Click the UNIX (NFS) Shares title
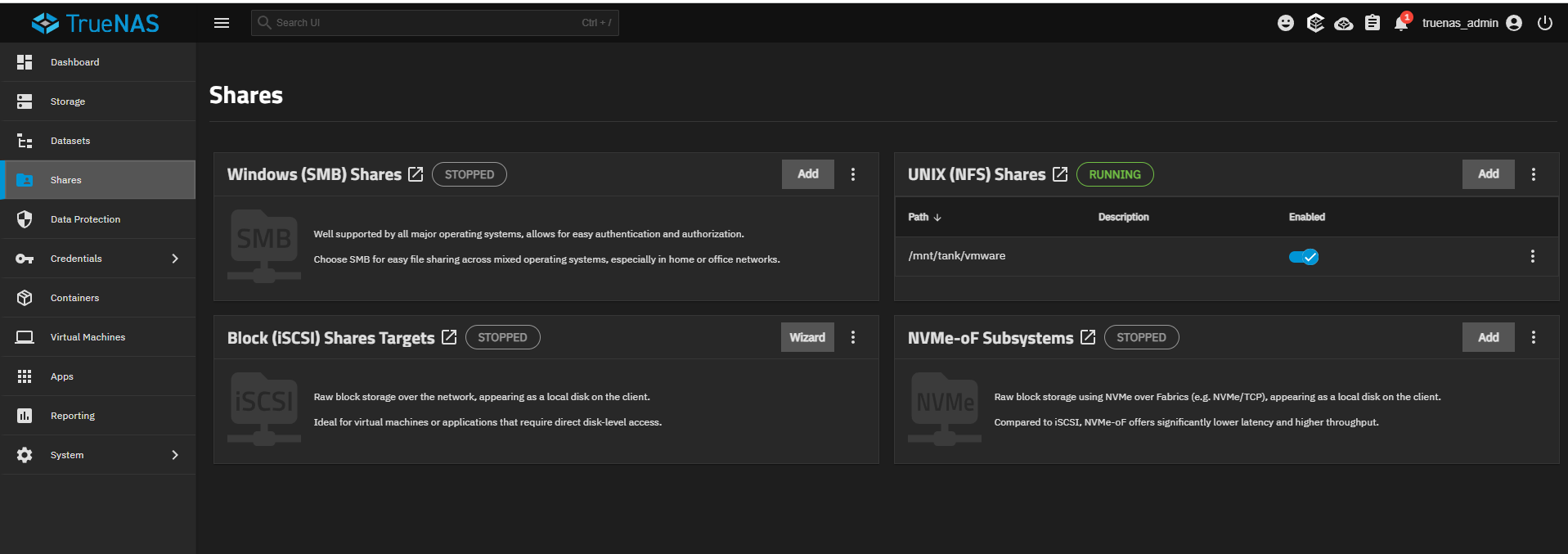 977,174
